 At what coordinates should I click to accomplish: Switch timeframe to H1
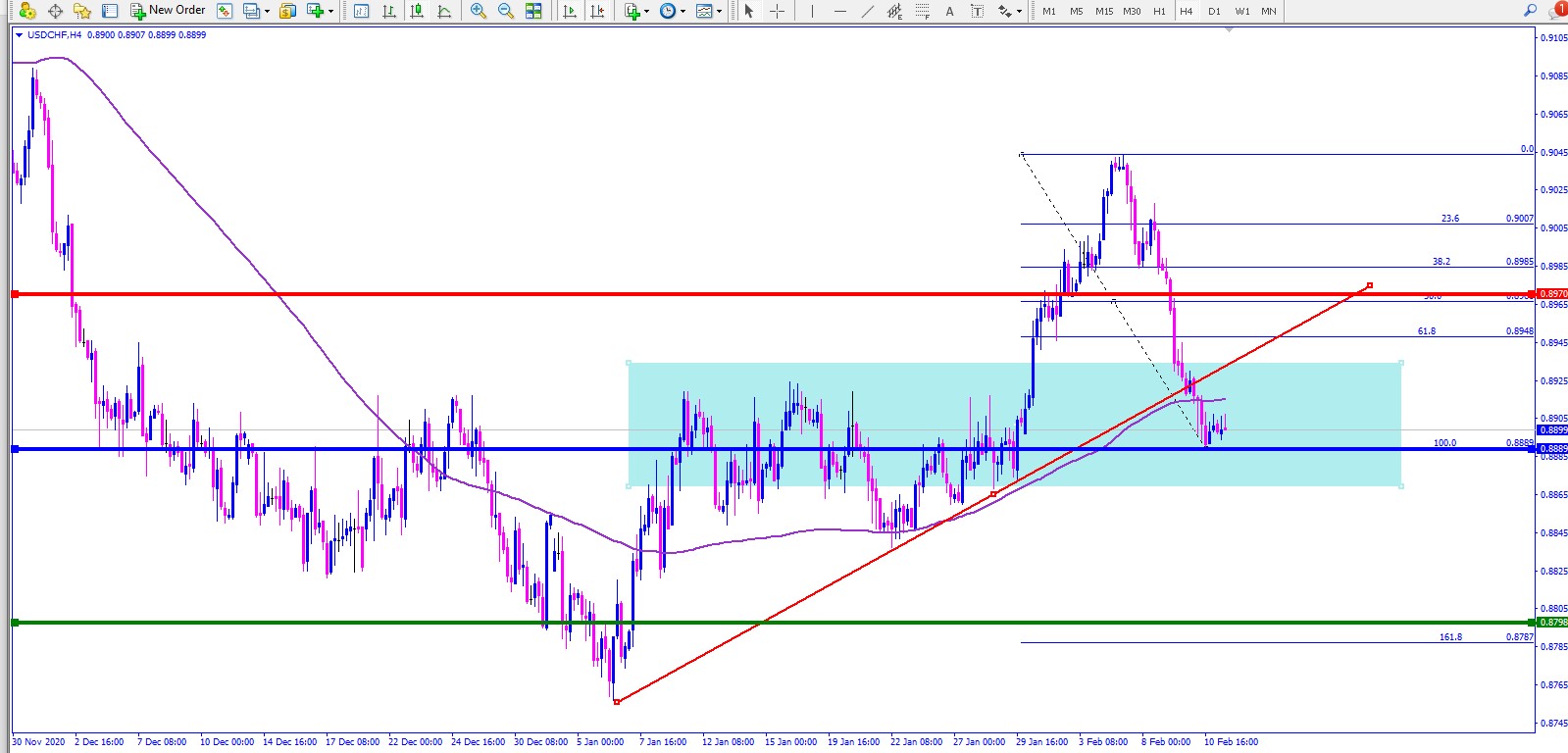(x=1159, y=11)
